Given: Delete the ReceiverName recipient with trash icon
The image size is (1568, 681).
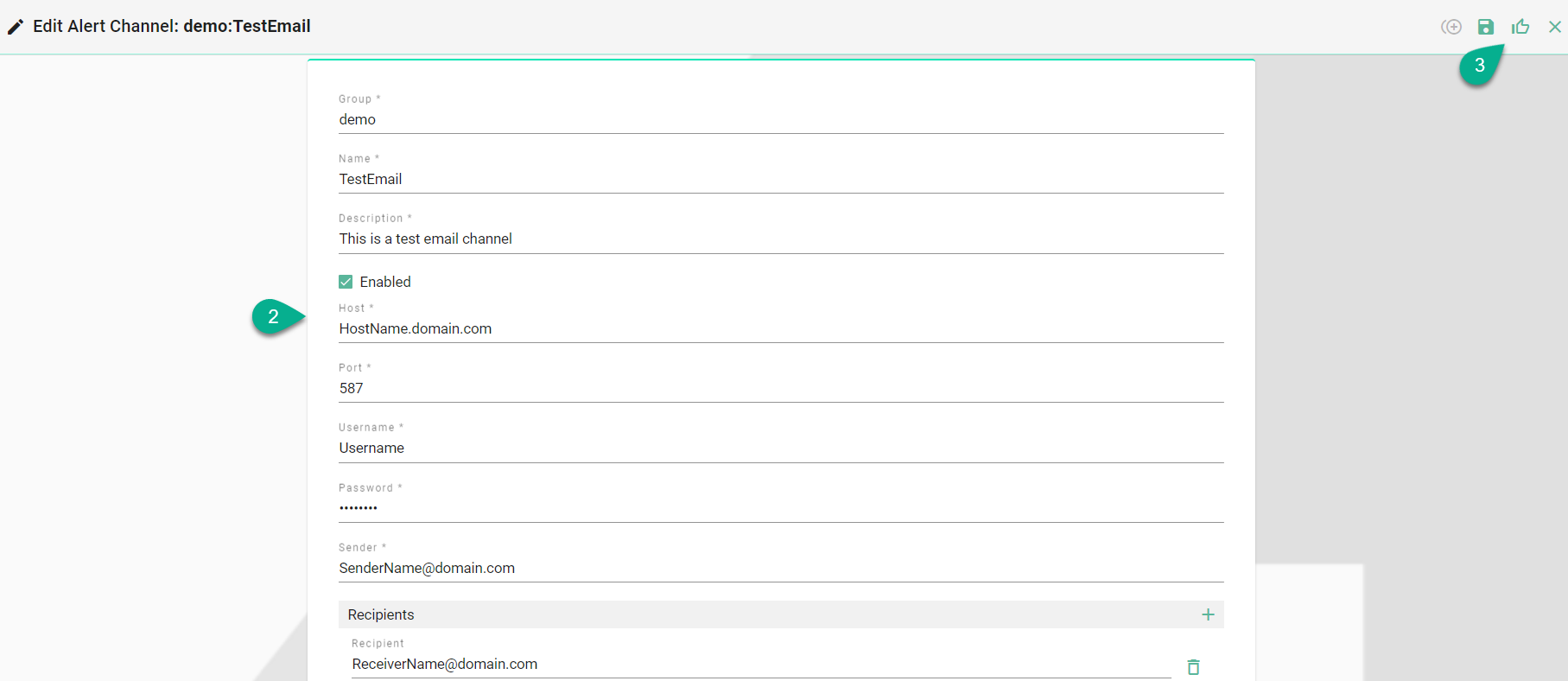Looking at the screenshot, I should (x=1193, y=666).
